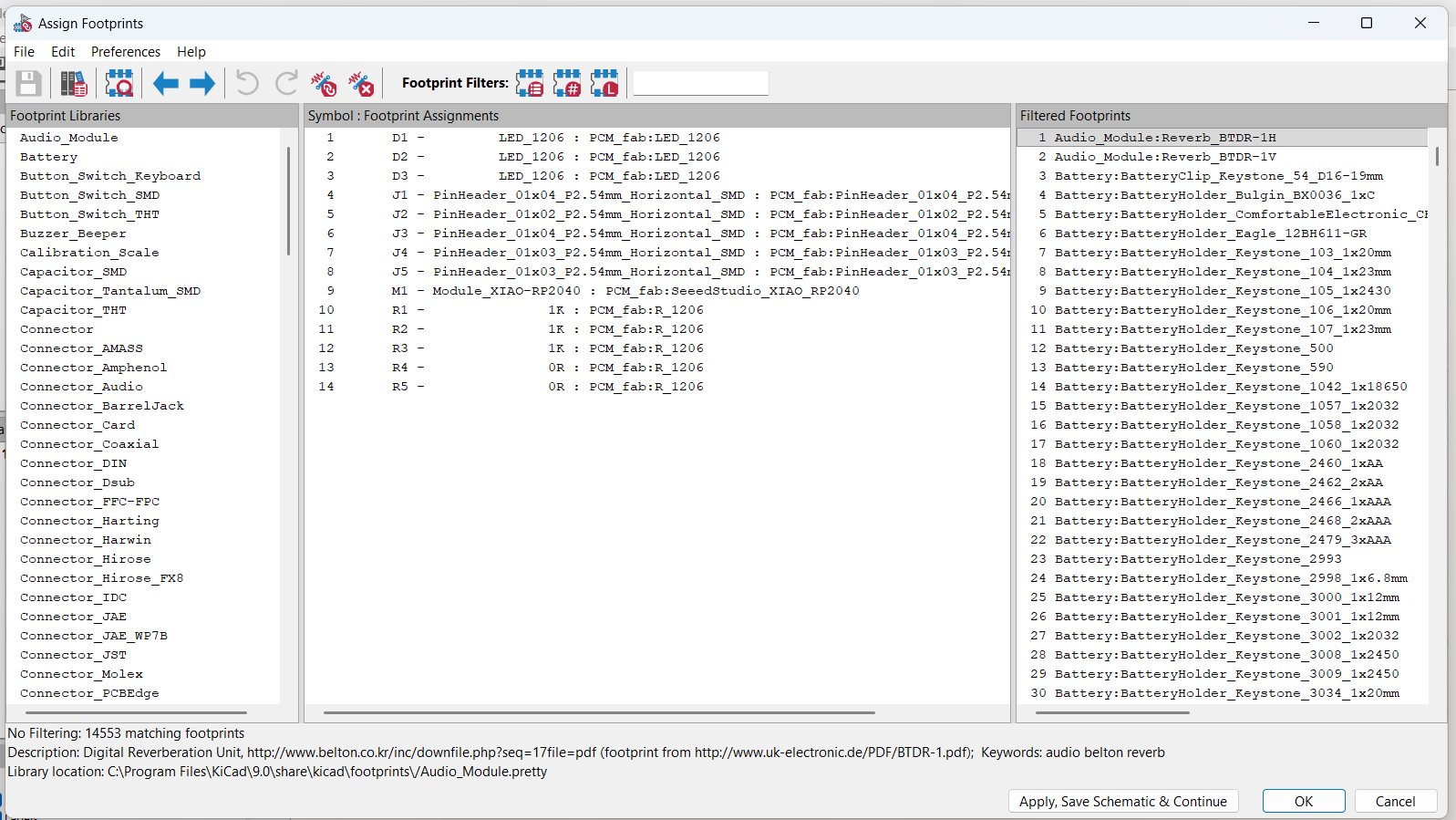Image resolution: width=1456 pixels, height=820 pixels.
Task: Click the footprint filter text field
Action: (x=700, y=83)
